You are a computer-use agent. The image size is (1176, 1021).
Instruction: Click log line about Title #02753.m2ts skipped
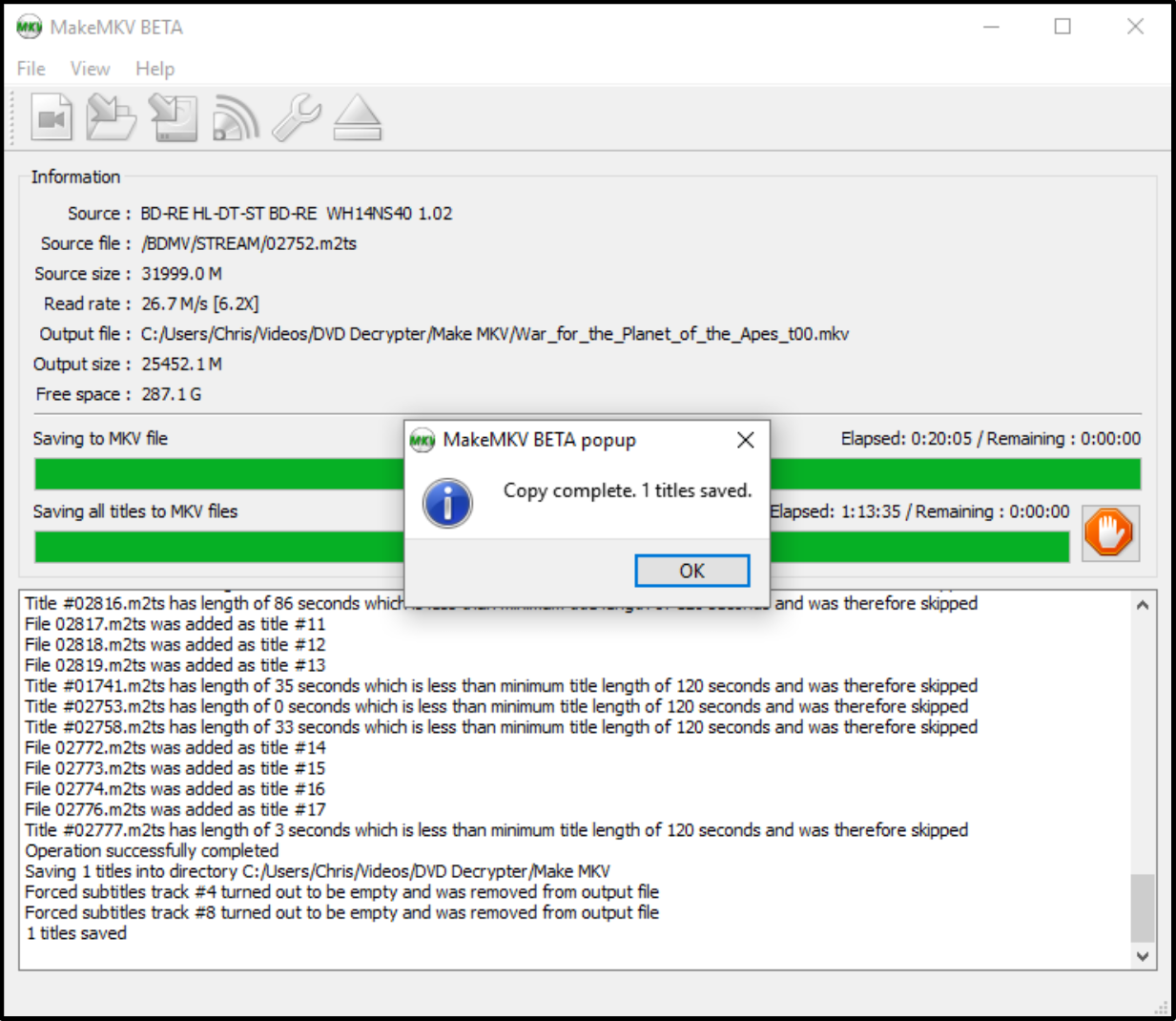pos(497,707)
